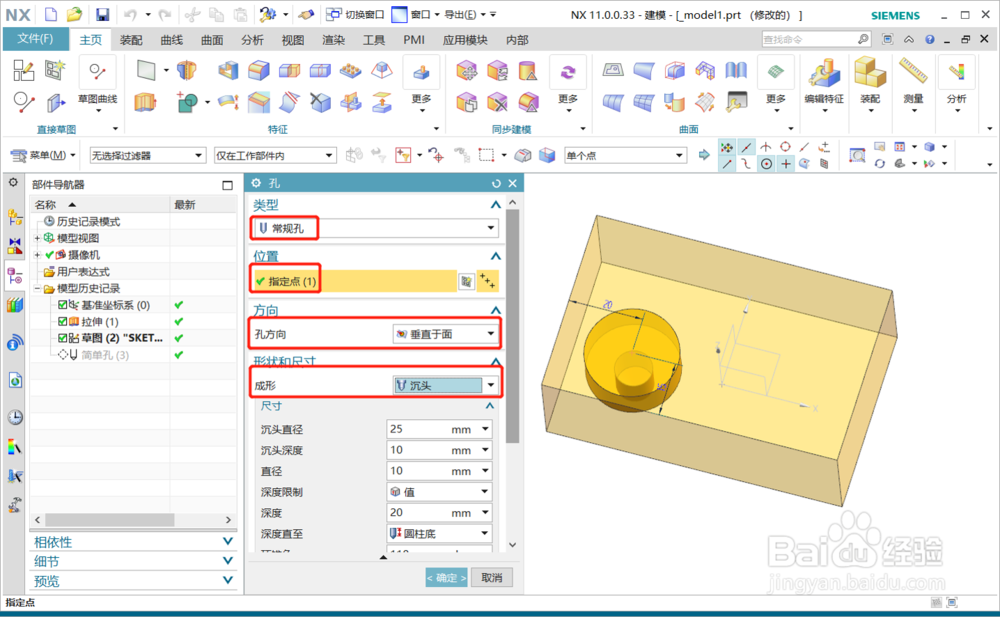
Task: Click the Part Navigator settings gear icon
Action: pyautogui.click(x=13, y=182)
